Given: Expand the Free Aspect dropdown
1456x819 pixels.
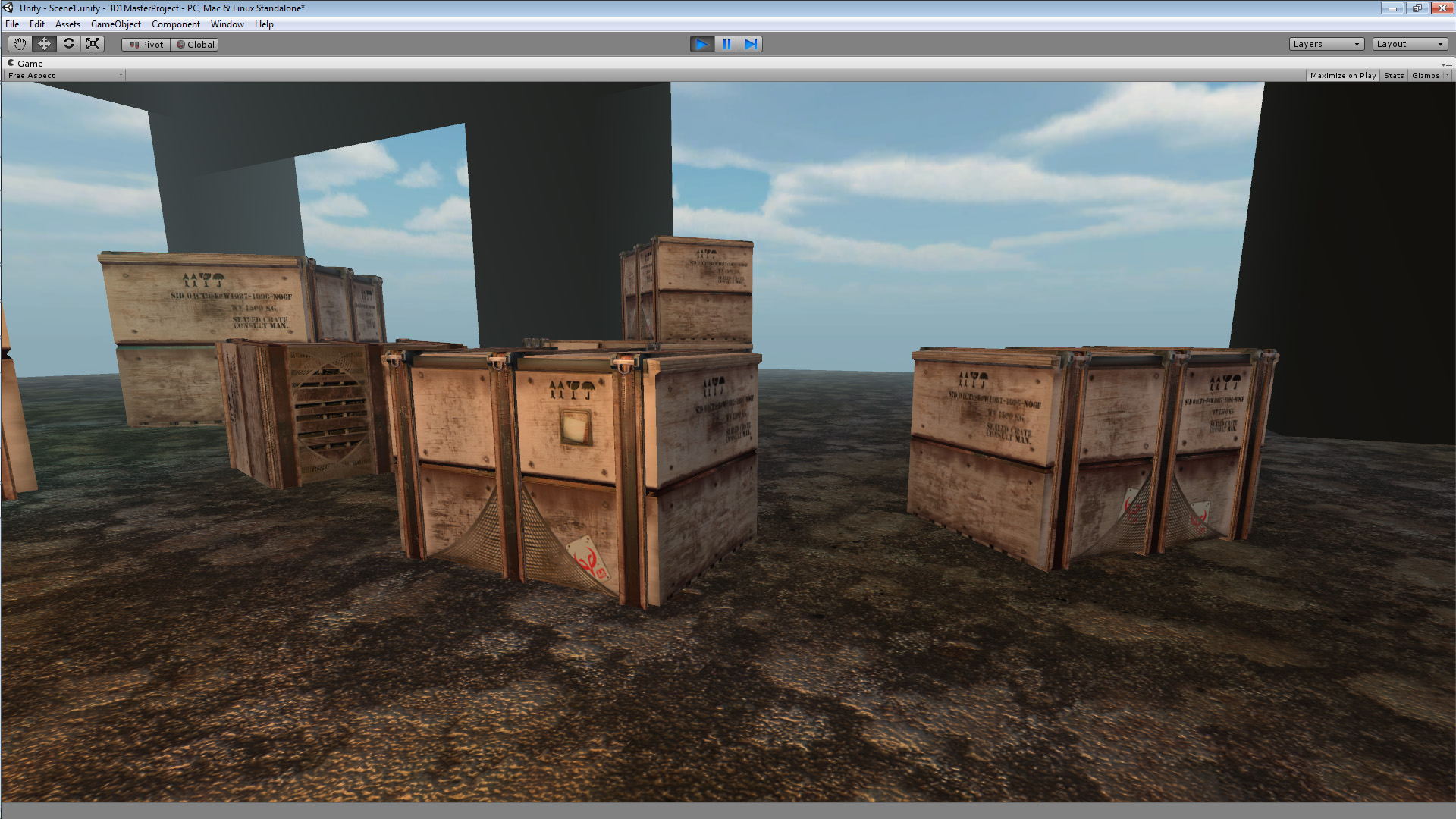Looking at the screenshot, I should point(64,75).
